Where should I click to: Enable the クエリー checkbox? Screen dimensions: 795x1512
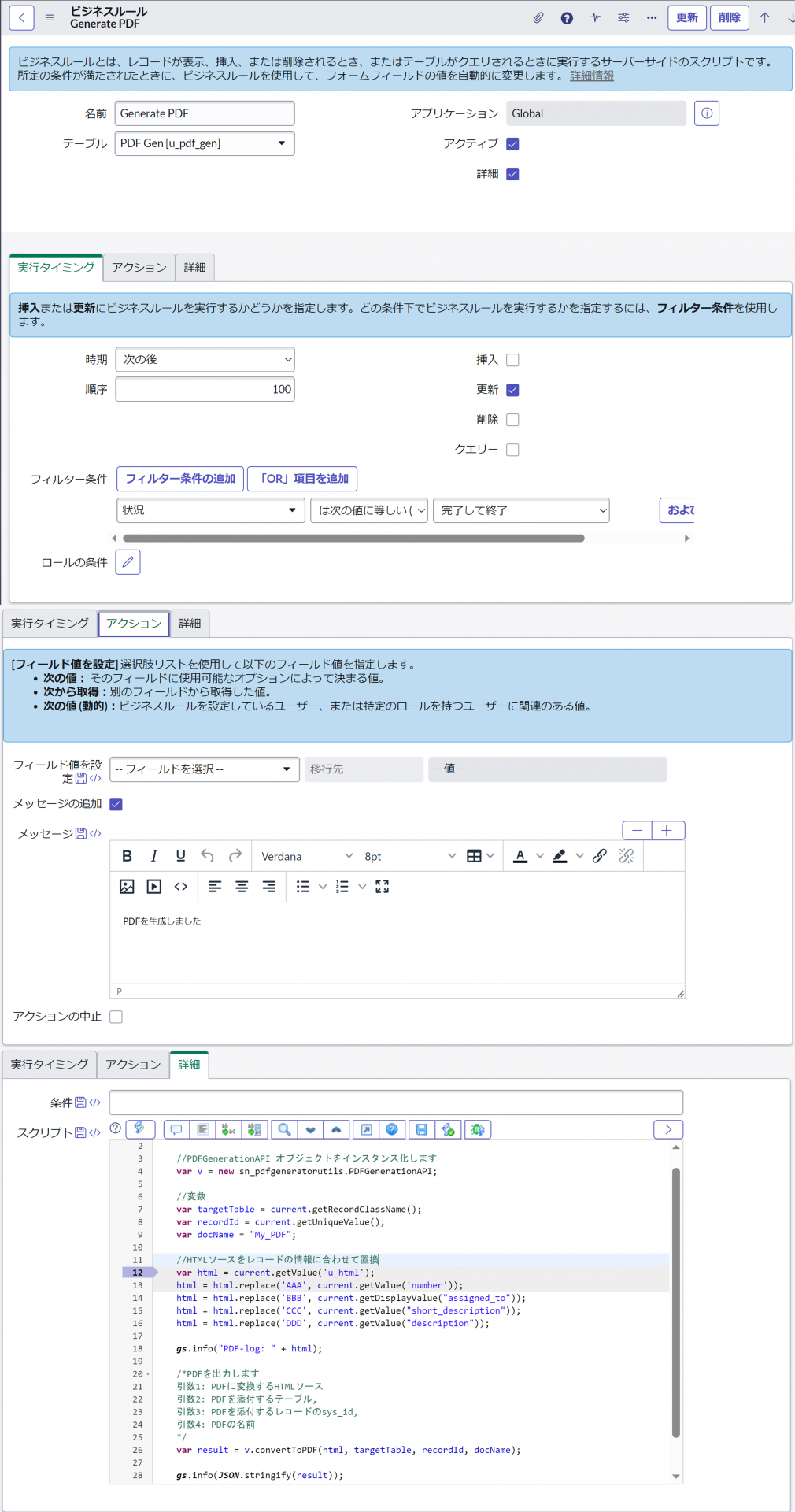pos(512,450)
